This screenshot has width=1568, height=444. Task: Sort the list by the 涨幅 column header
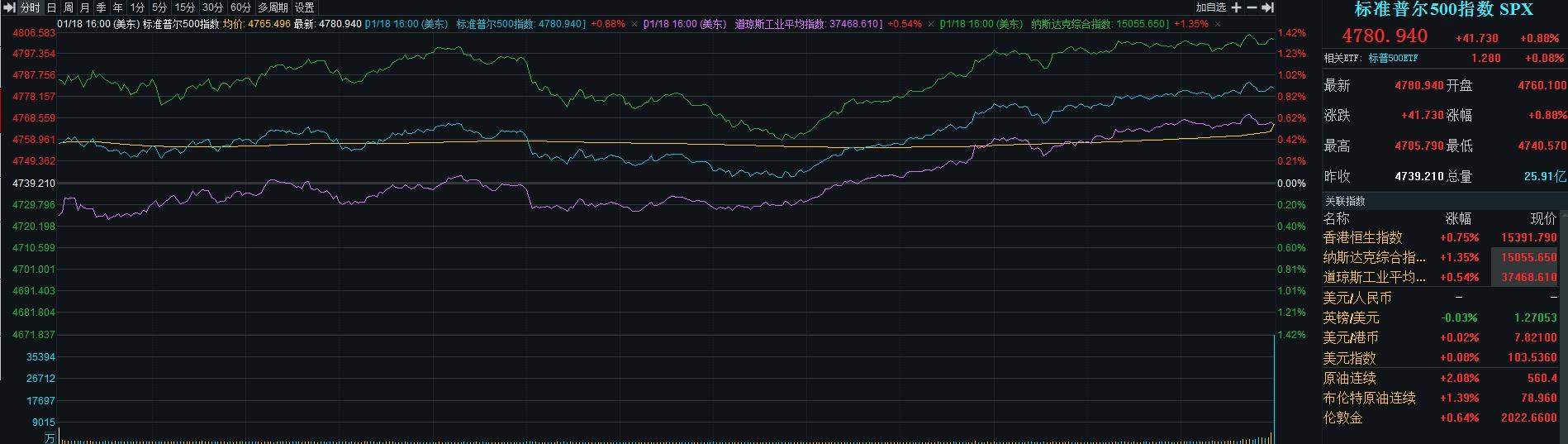point(1458,218)
